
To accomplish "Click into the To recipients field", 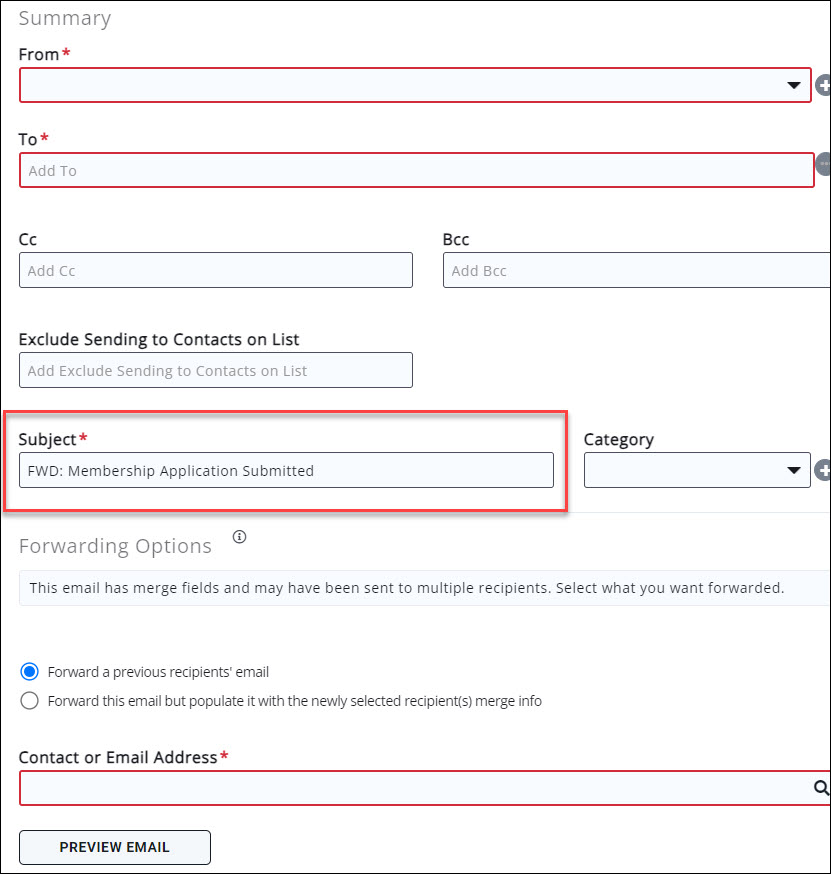I will 416,170.
